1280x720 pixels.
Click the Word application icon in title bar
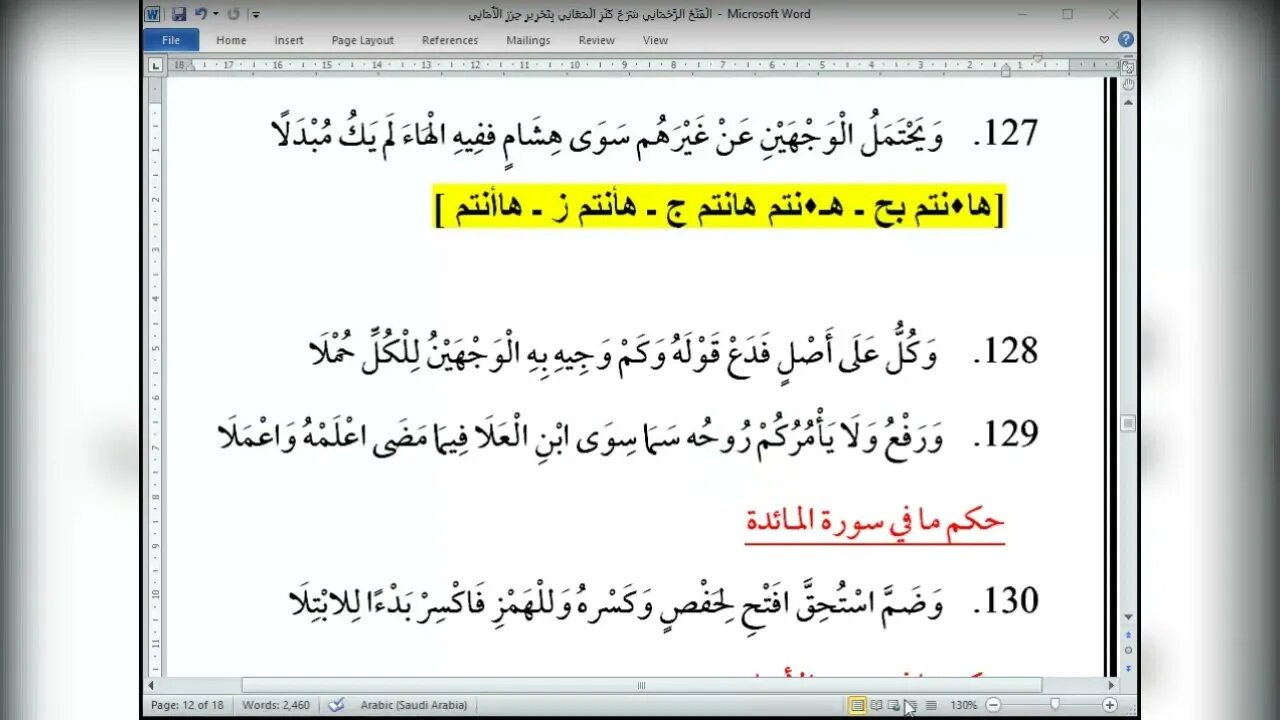(152, 14)
